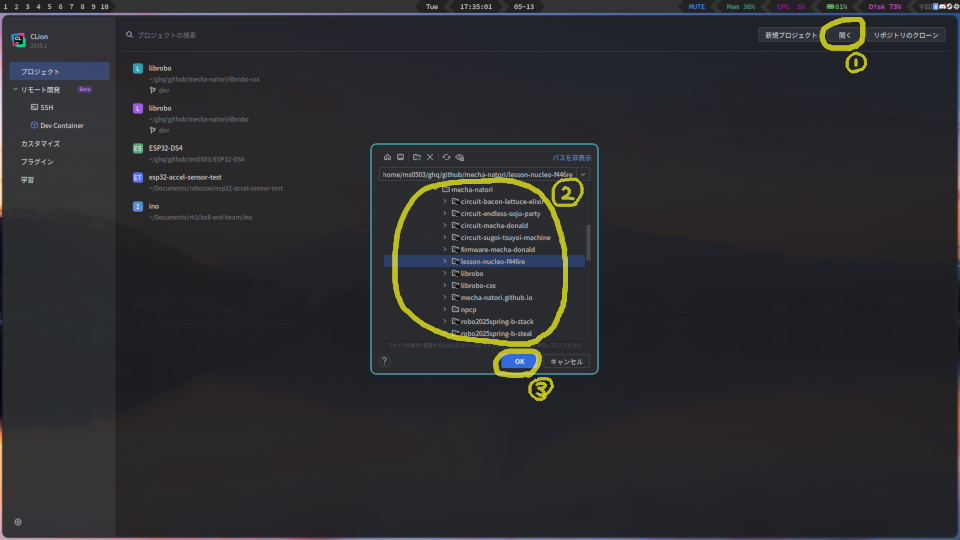Toggle show hidden files eye icon
Screen dimensions: 960x540
click(460, 157)
